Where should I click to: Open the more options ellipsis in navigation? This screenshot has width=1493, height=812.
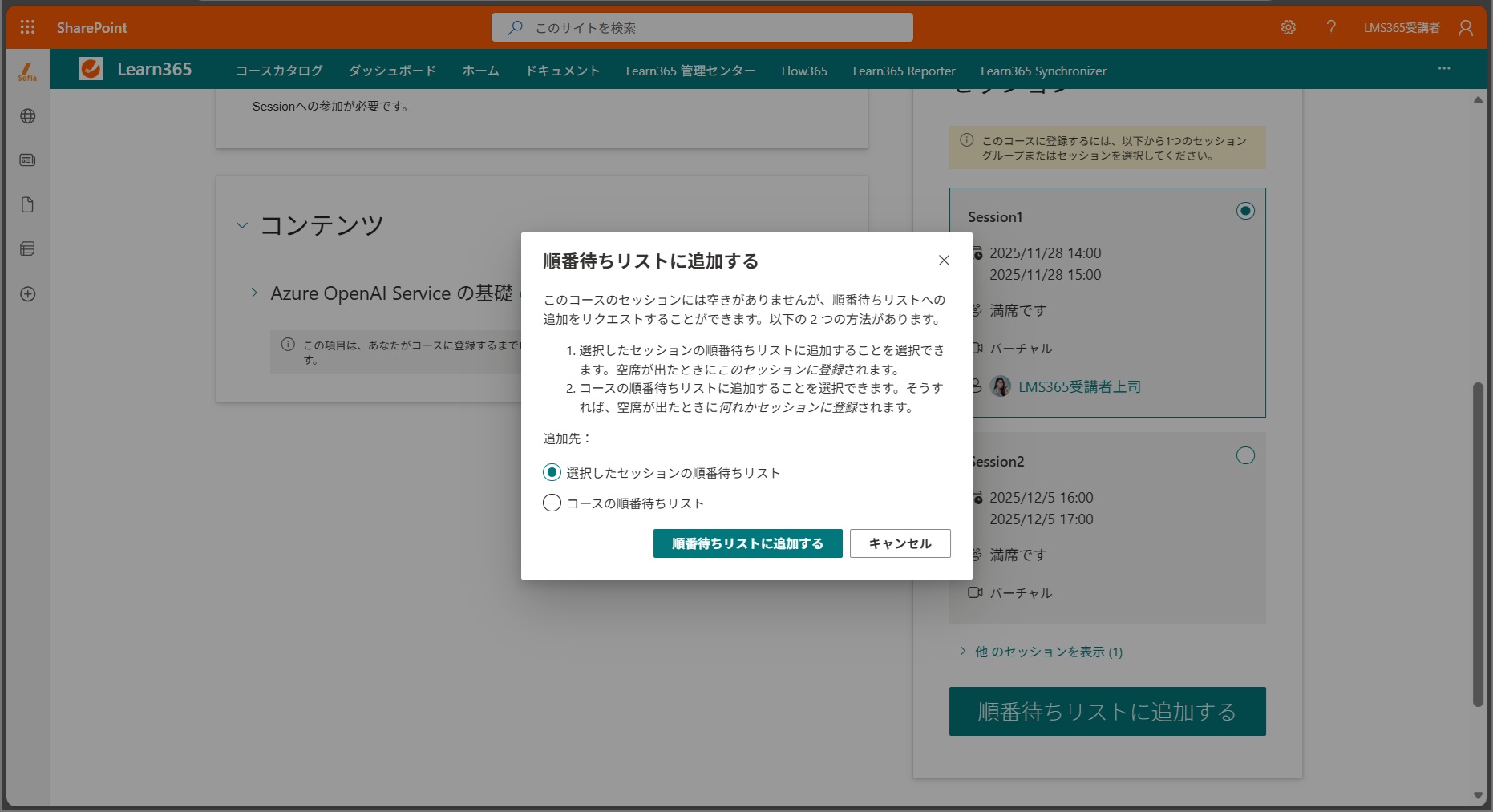coord(1444,69)
